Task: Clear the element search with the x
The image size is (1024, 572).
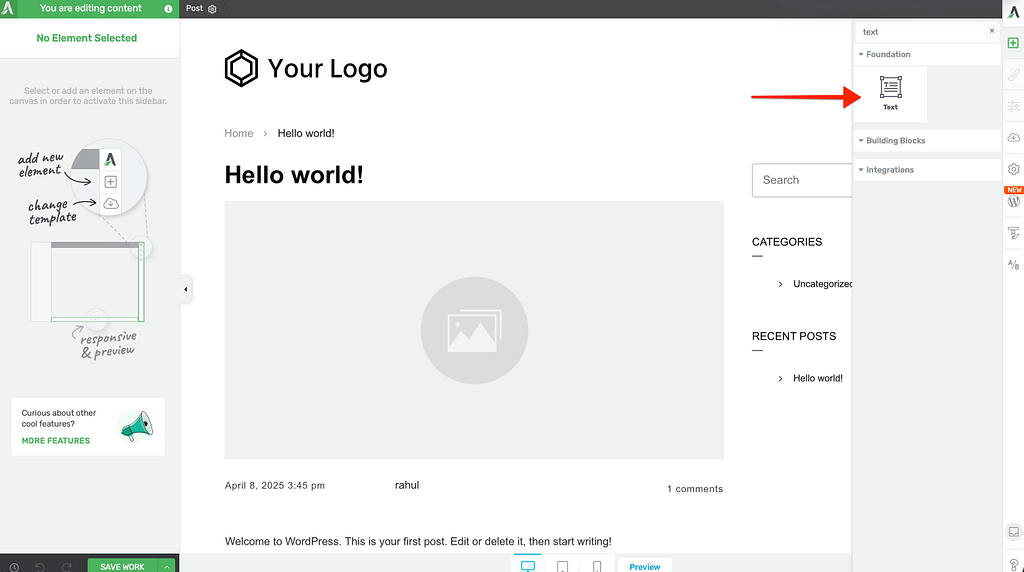Action: (x=992, y=31)
